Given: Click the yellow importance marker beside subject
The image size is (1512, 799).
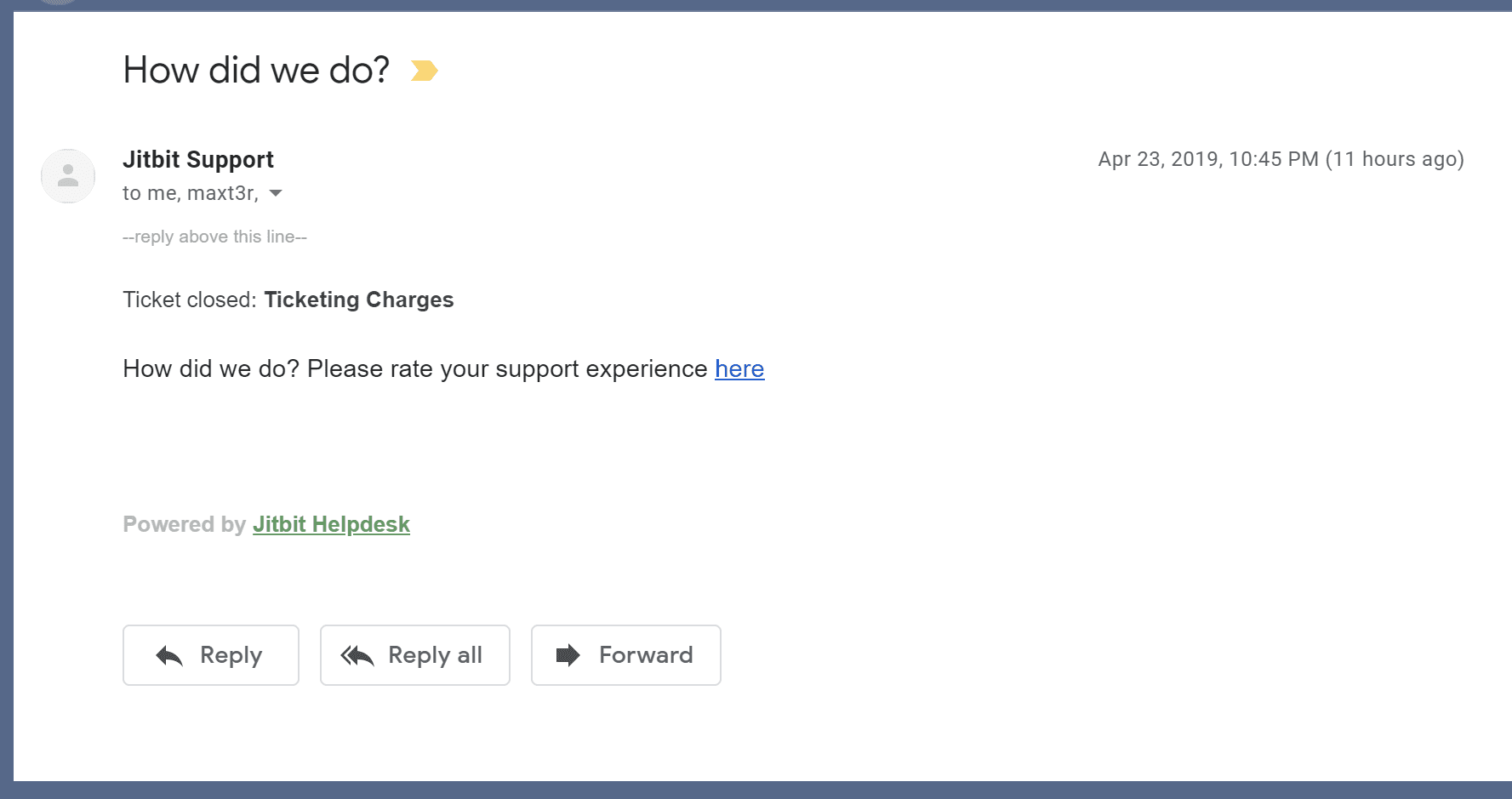Looking at the screenshot, I should [424, 71].
